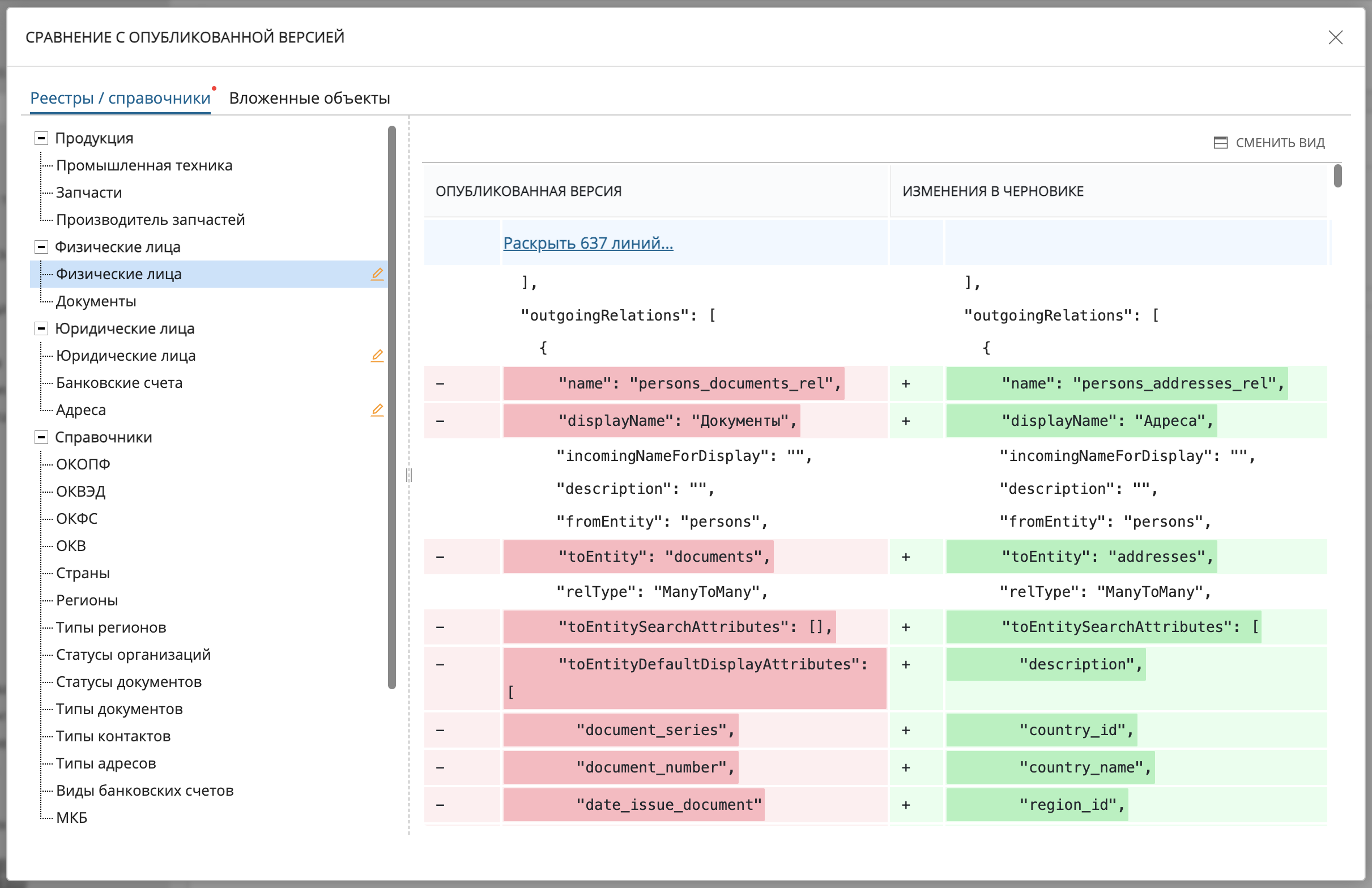Select Типы контактов in the tree
Viewport: 1372px width, 888px height.
click(x=113, y=736)
